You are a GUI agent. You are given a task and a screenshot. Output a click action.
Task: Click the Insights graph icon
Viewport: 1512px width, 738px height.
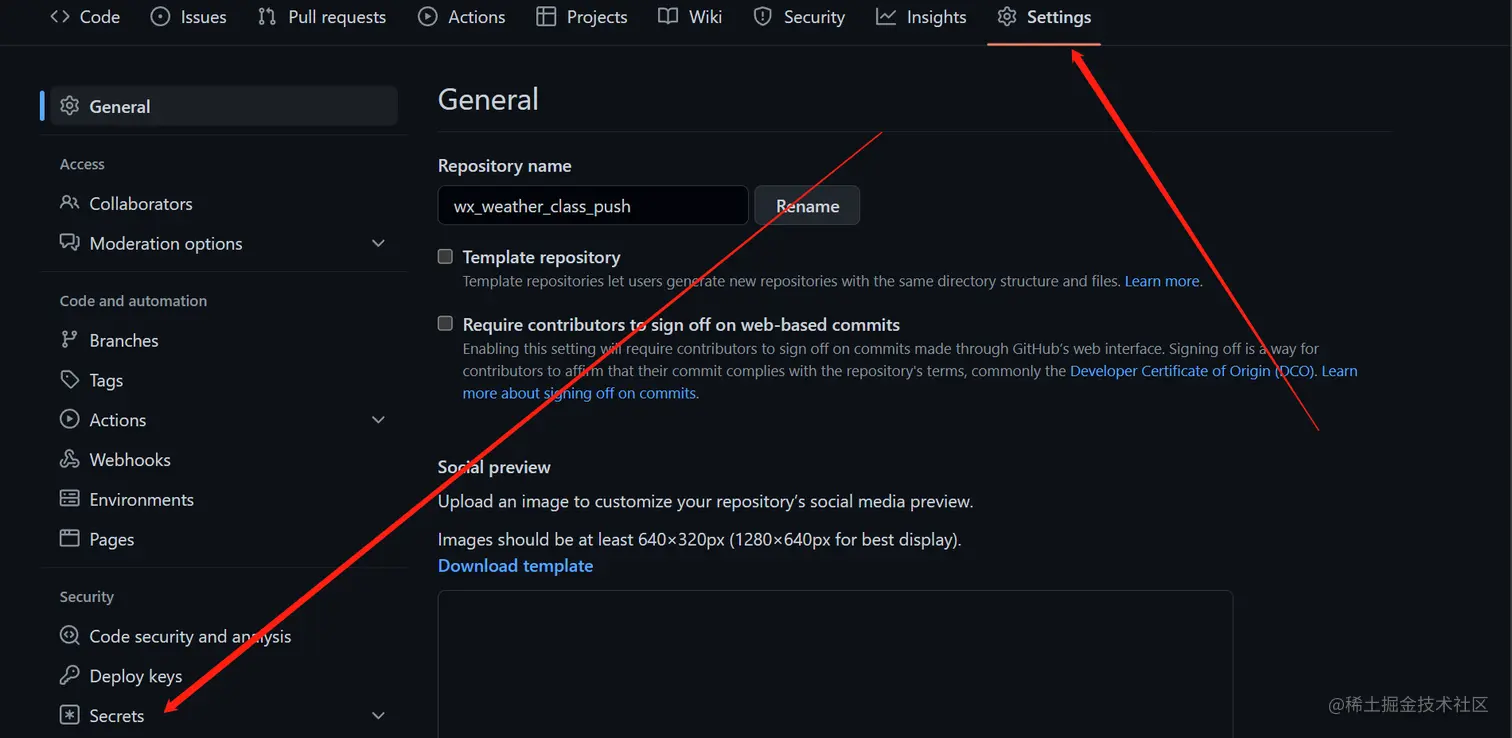click(886, 17)
